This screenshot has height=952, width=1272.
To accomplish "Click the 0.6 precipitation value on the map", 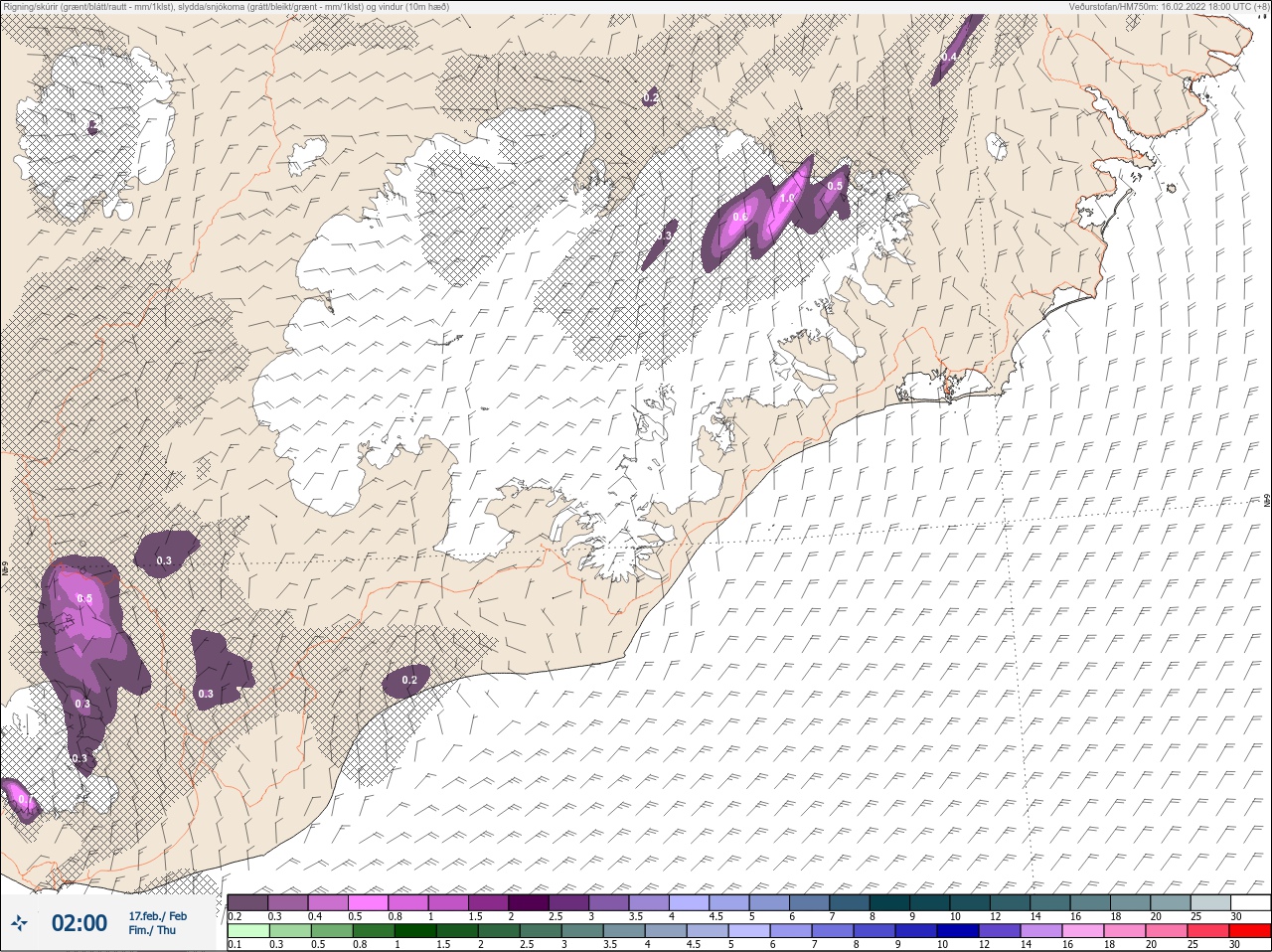I will click(x=740, y=217).
